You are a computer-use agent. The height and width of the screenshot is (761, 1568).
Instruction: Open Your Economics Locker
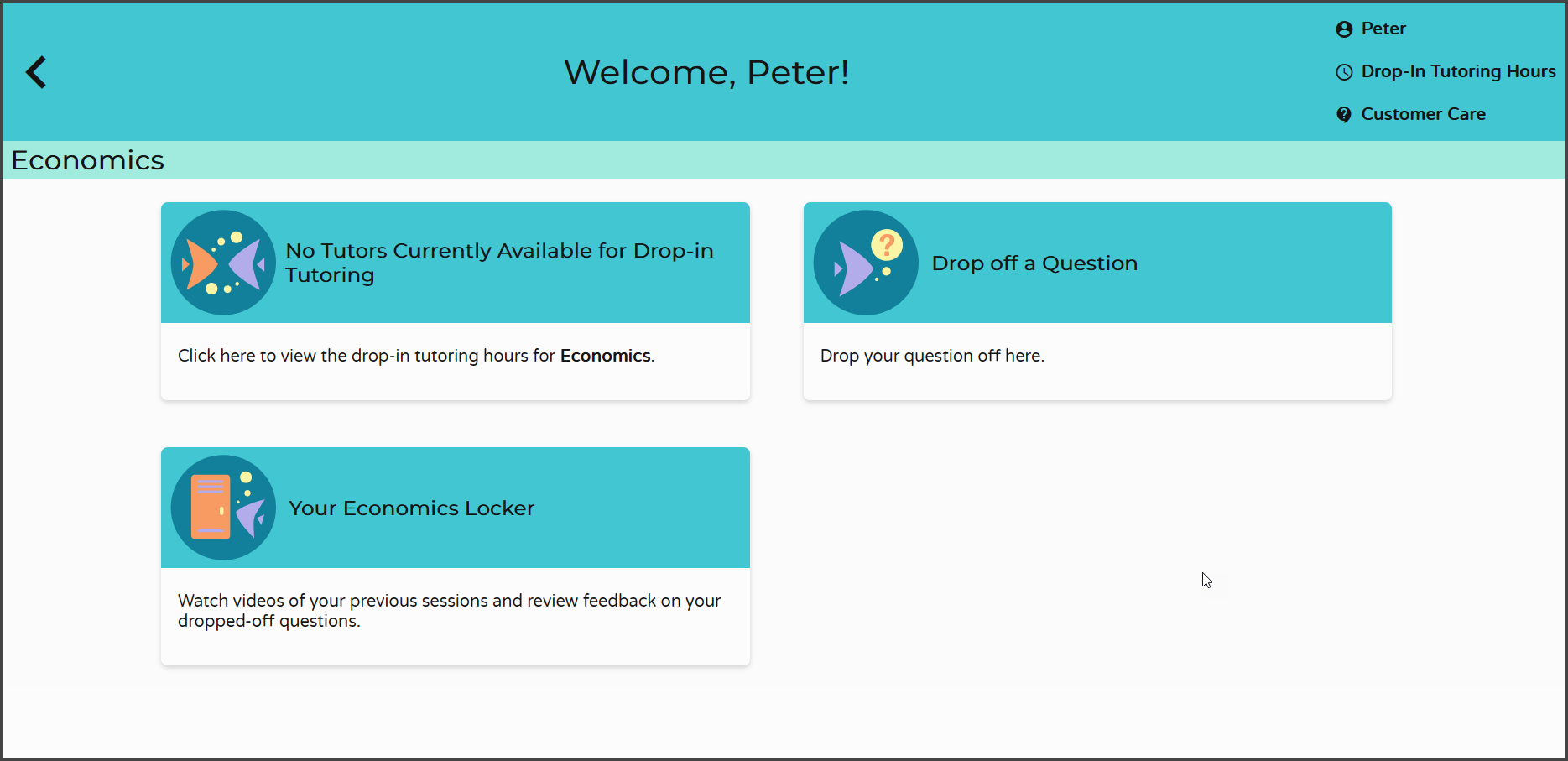pyautogui.click(x=411, y=508)
